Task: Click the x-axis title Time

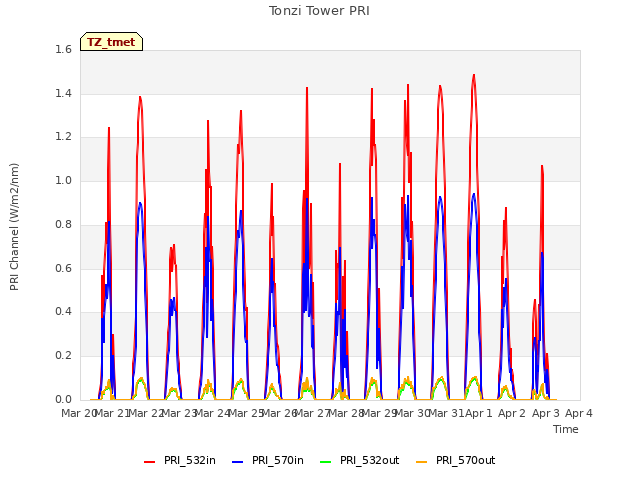Action: [566, 429]
